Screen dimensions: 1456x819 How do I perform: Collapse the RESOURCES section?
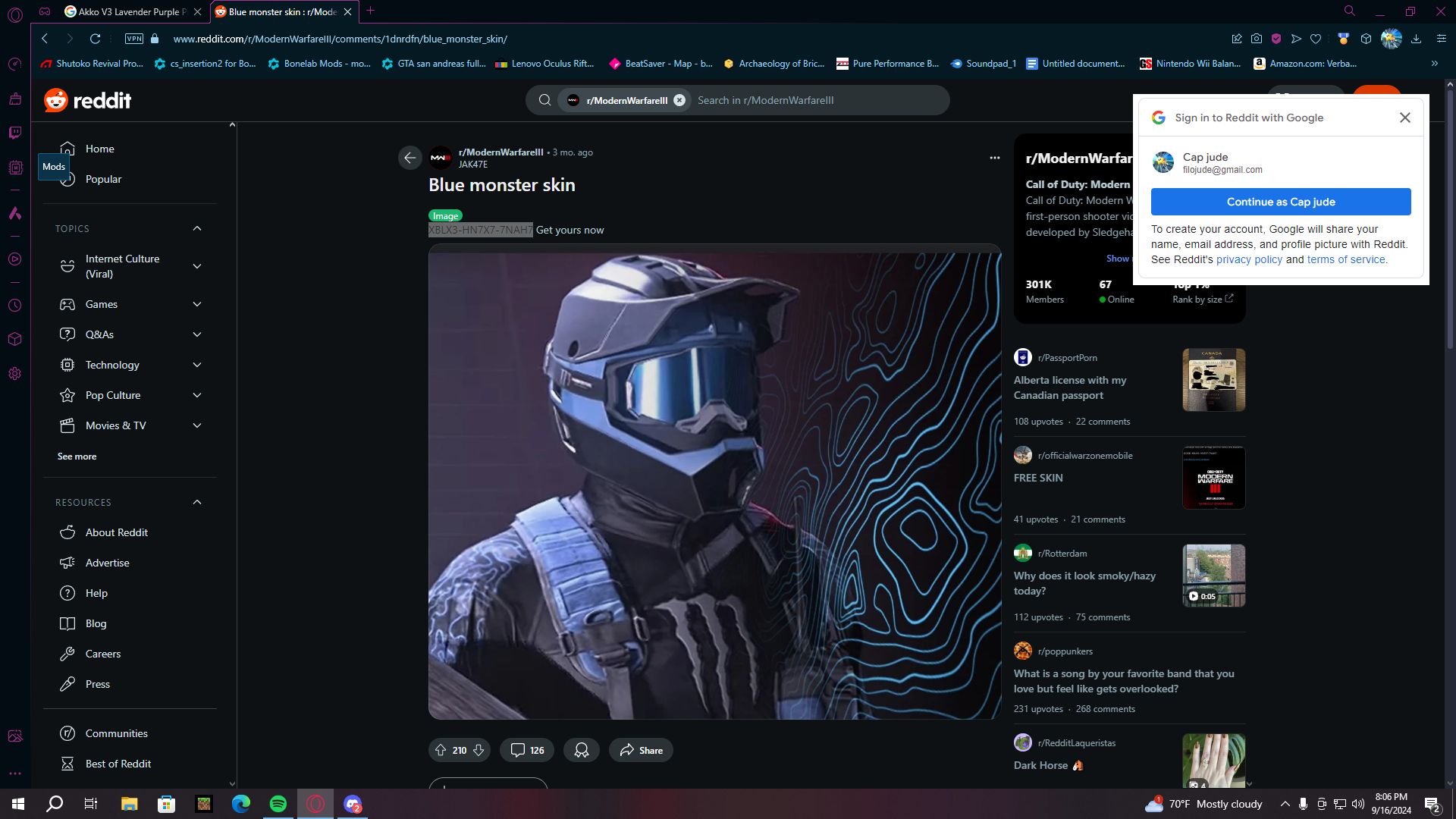197,502
